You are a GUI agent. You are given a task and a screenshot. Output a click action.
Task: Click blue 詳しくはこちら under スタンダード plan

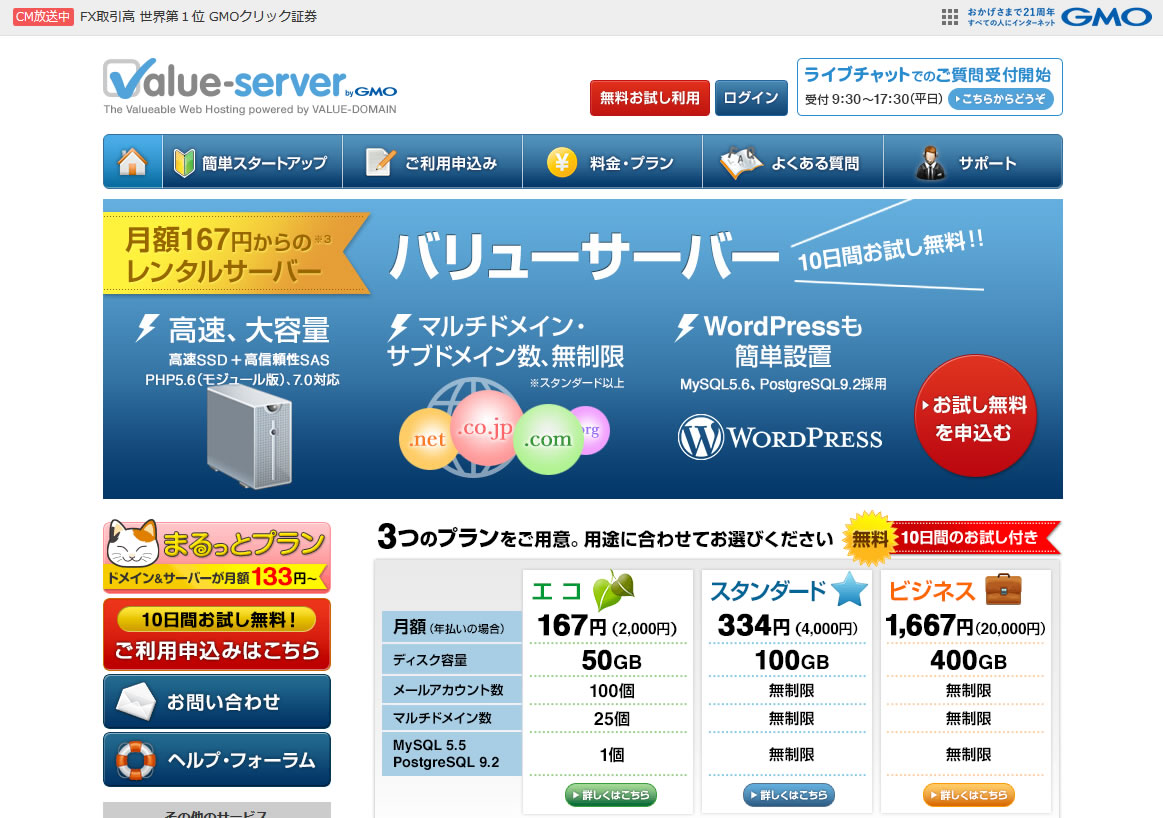pyautogui.click(x=789, y=795)
